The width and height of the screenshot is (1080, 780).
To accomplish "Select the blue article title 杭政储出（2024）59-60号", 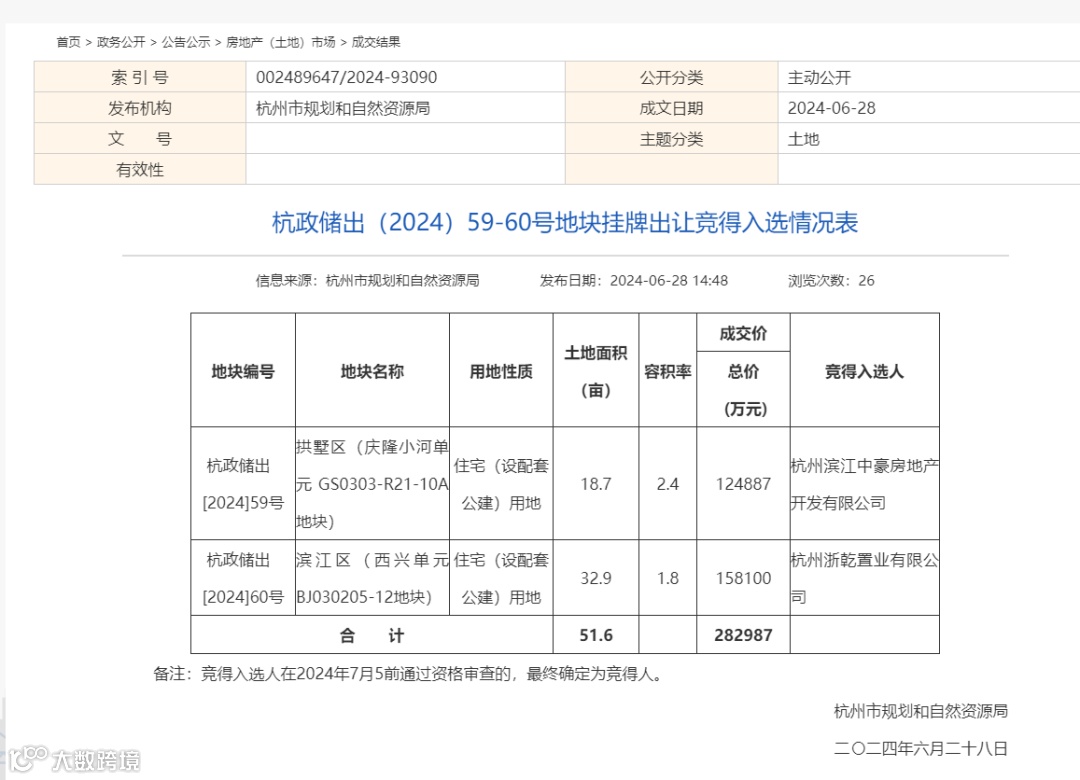I will pyautogui.click(x=565, y=223).
